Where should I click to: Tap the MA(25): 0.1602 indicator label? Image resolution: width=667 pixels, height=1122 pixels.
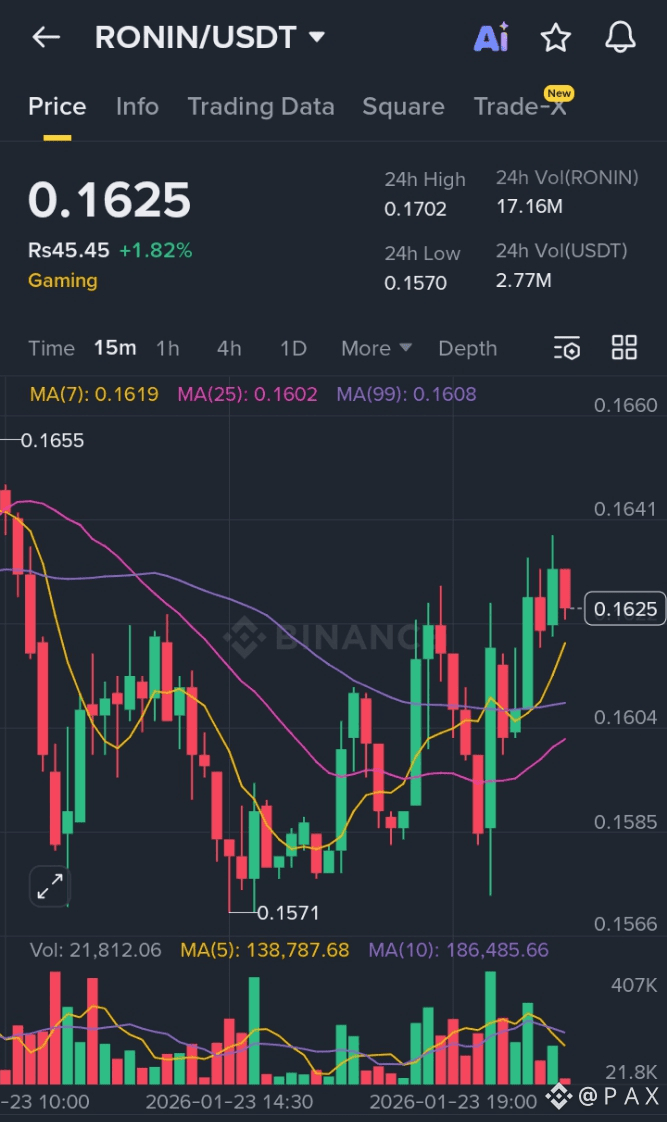coord(247,394)
